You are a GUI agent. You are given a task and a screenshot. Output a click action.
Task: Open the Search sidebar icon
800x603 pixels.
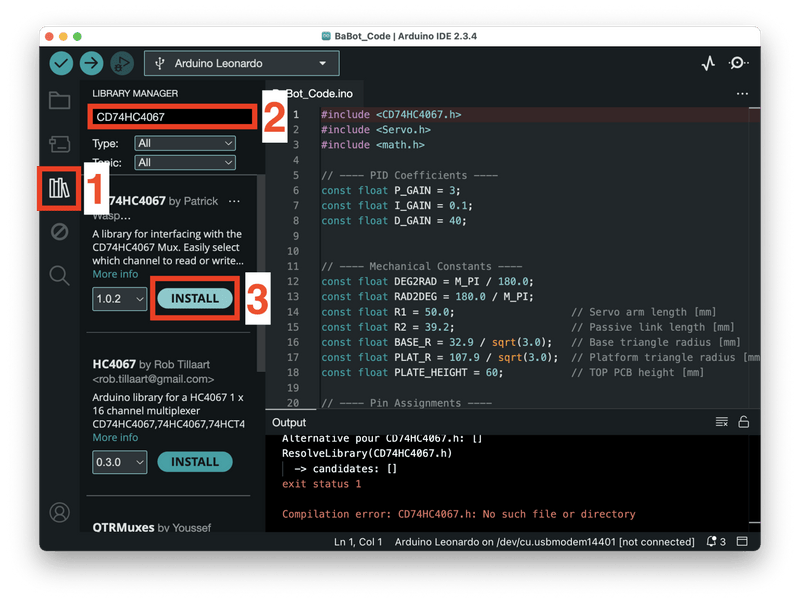pyautogui.click(x=59, y=275)
